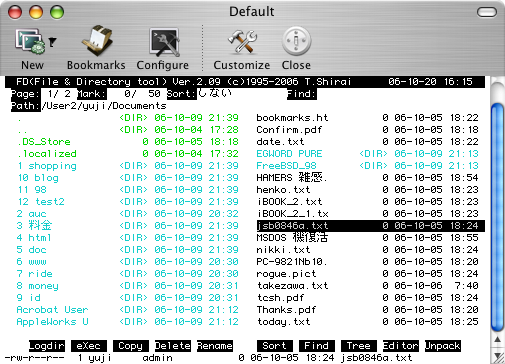Select the tcsh.pdf file
The image size is (505, 364).
click(368, 298)
